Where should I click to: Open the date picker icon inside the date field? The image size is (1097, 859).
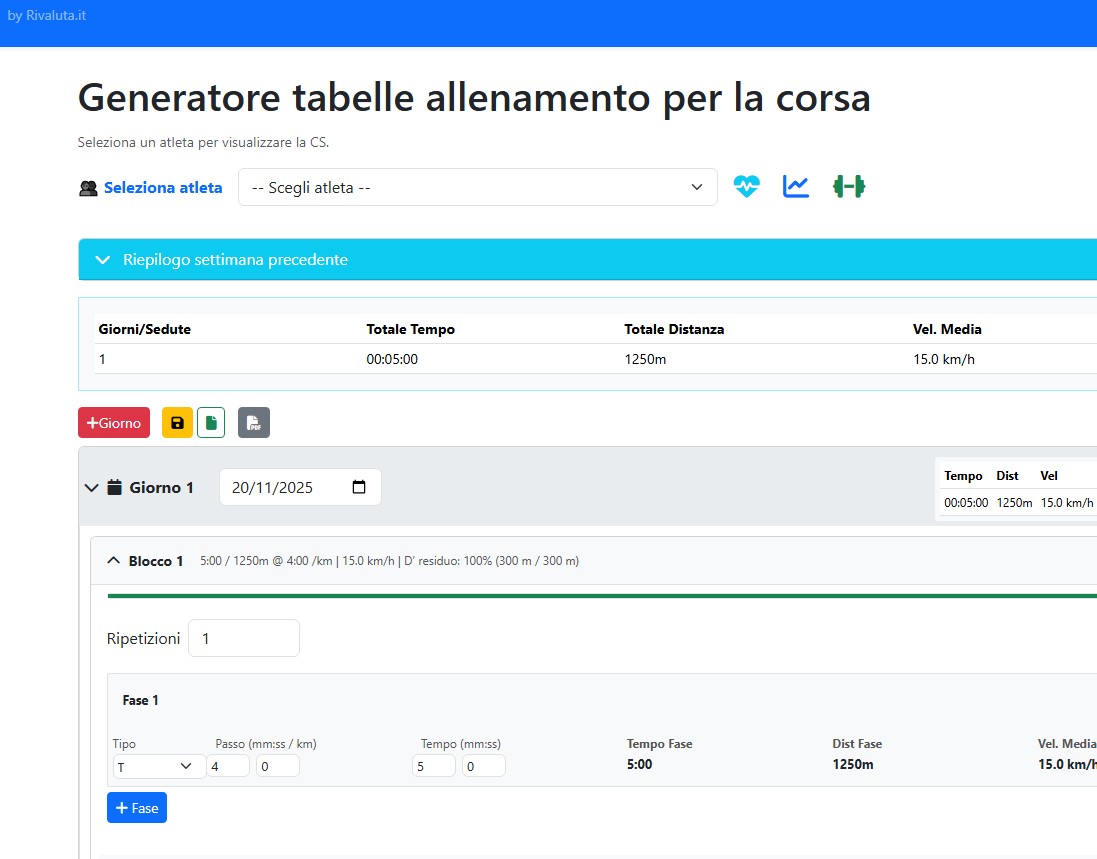click(359, 487)
